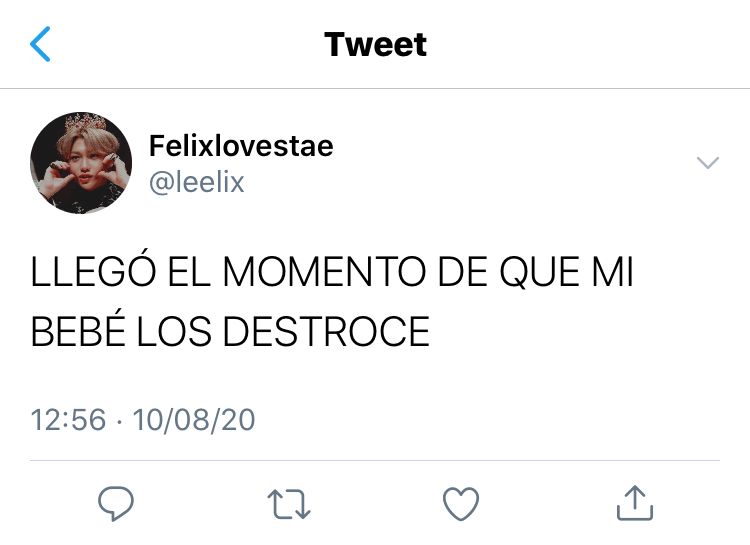750x545 pixels.
Task: Tap the 10/08/20 date
Action: (194, 420)
